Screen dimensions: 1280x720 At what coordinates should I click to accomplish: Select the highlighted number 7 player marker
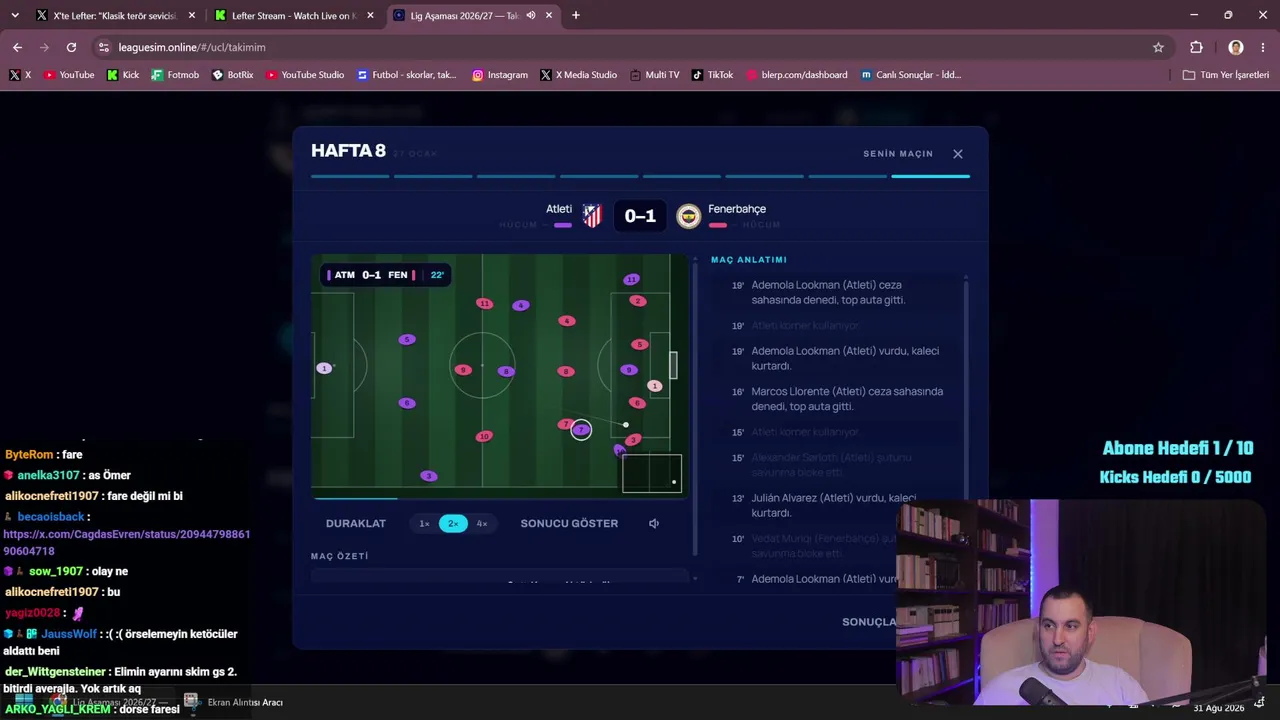tap(581, 430)
